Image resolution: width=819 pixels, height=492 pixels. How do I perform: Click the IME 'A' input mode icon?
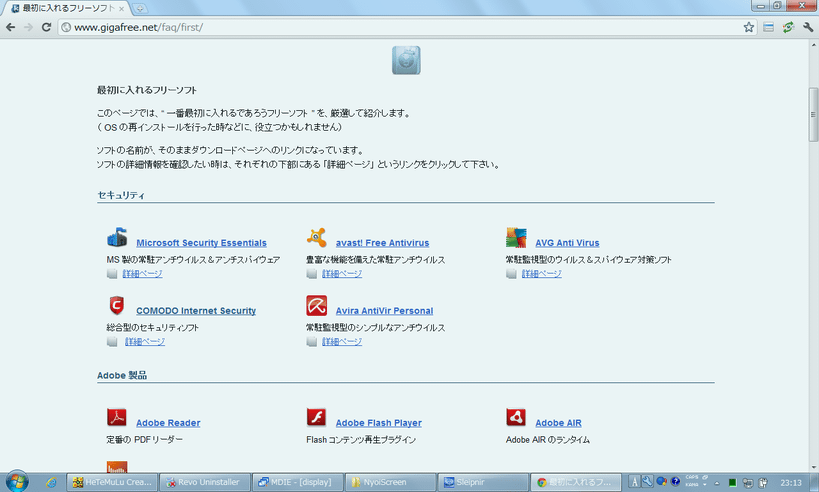tap(635, 482)
